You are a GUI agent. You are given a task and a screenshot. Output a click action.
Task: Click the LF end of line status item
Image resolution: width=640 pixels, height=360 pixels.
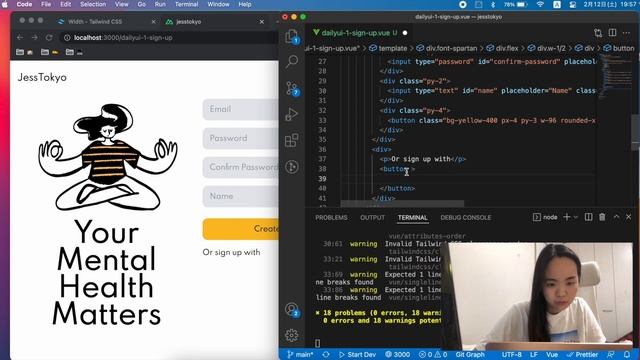click(533, 354)
